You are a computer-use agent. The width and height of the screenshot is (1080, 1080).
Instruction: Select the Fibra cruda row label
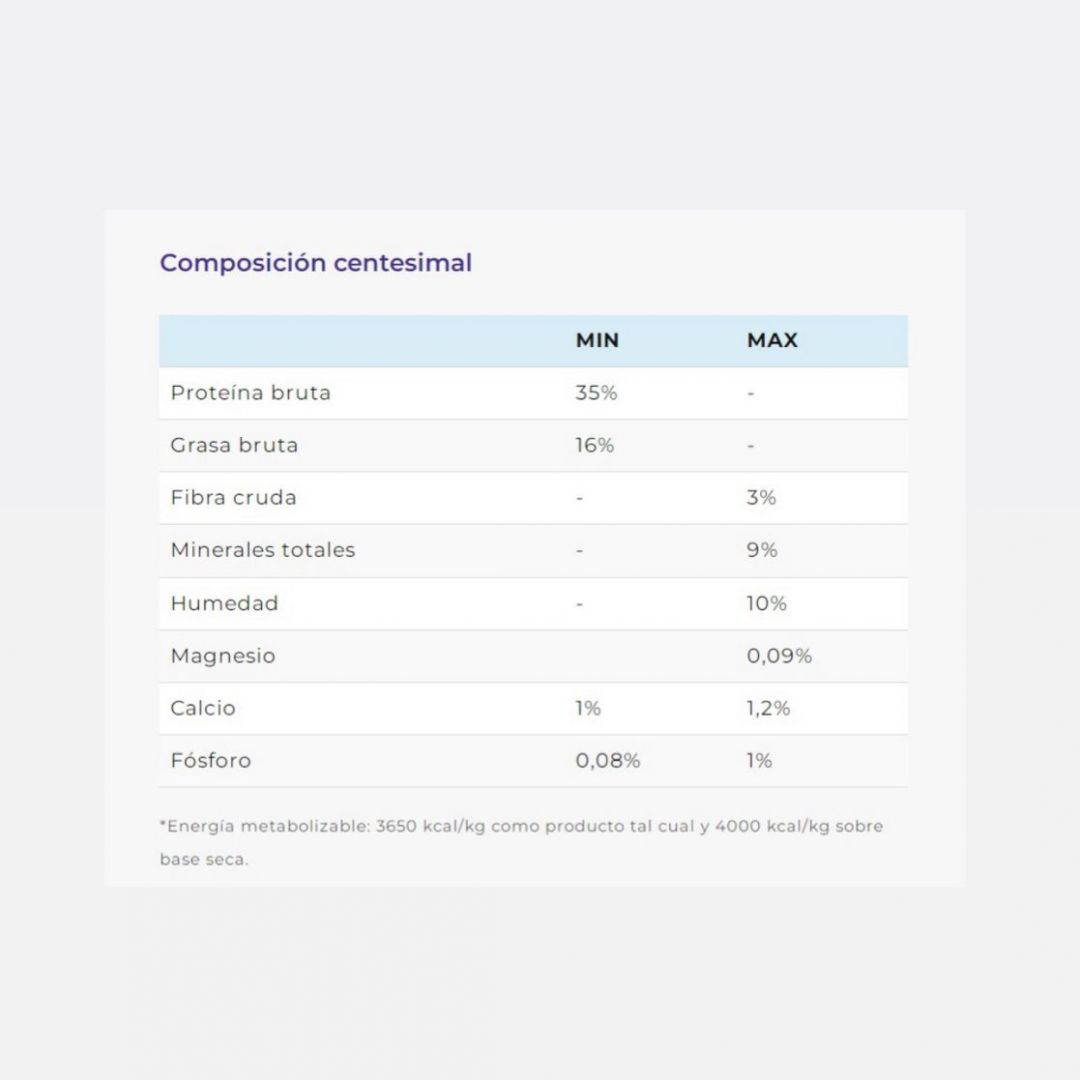pyautogui.click(x=233, y=497)
